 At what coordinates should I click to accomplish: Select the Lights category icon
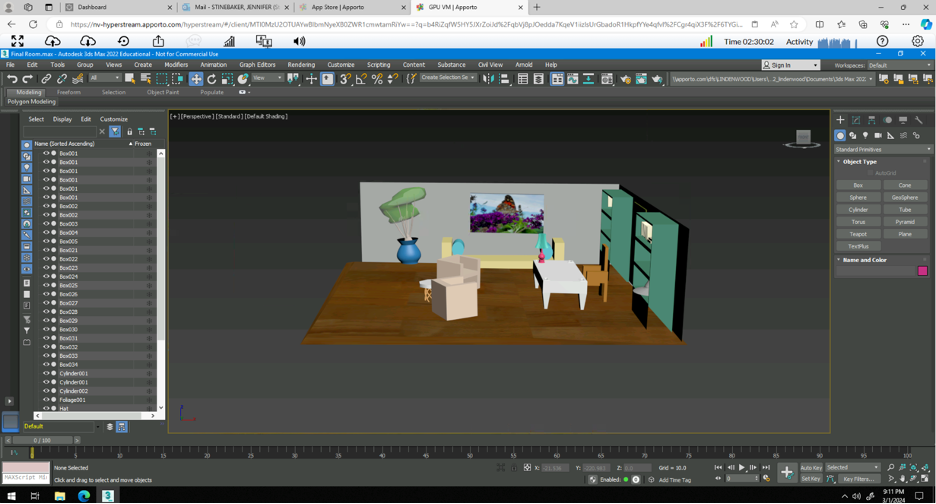click(865, 135)
